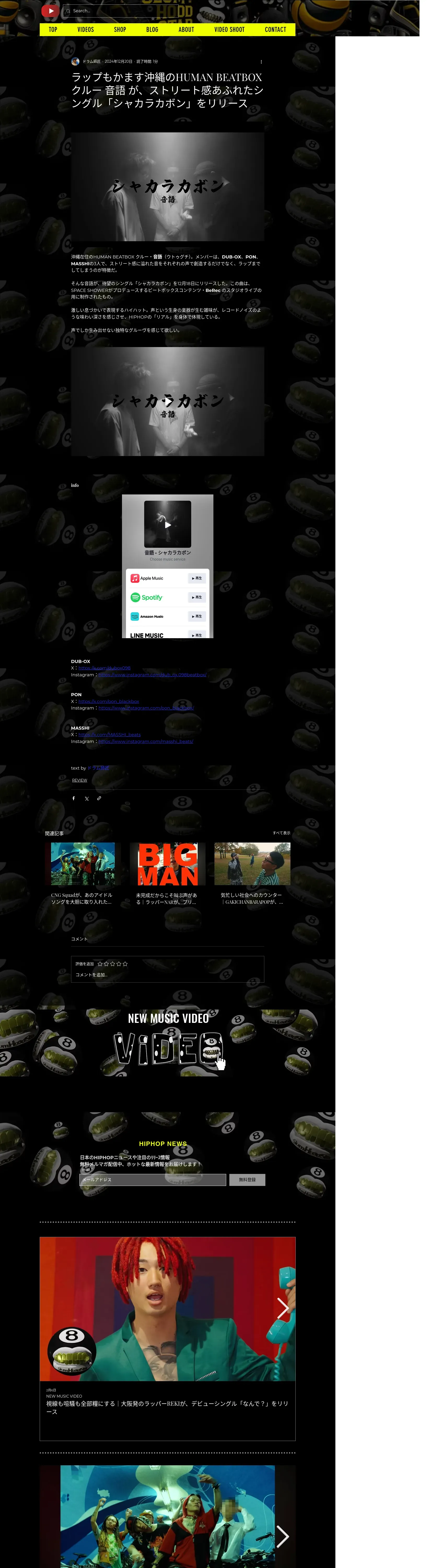The image size is (443, 1568).
Task: Click the third rating star
Action: pyautogui.click(x=113, y=964)
